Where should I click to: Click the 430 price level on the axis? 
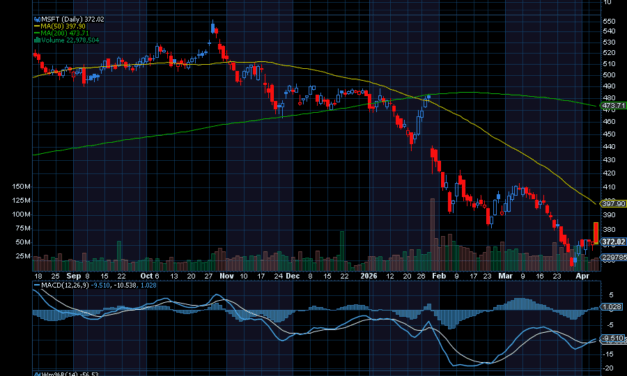(x=609, y=160)
